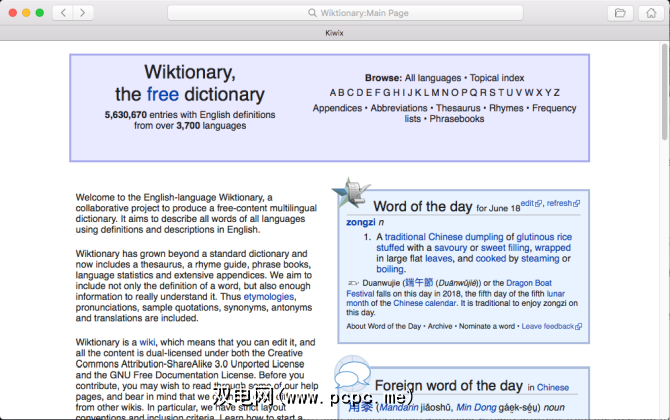The height and width of the screenshot is (420, 670).
Task: Open the Topical index link
Action: point(497,78)
